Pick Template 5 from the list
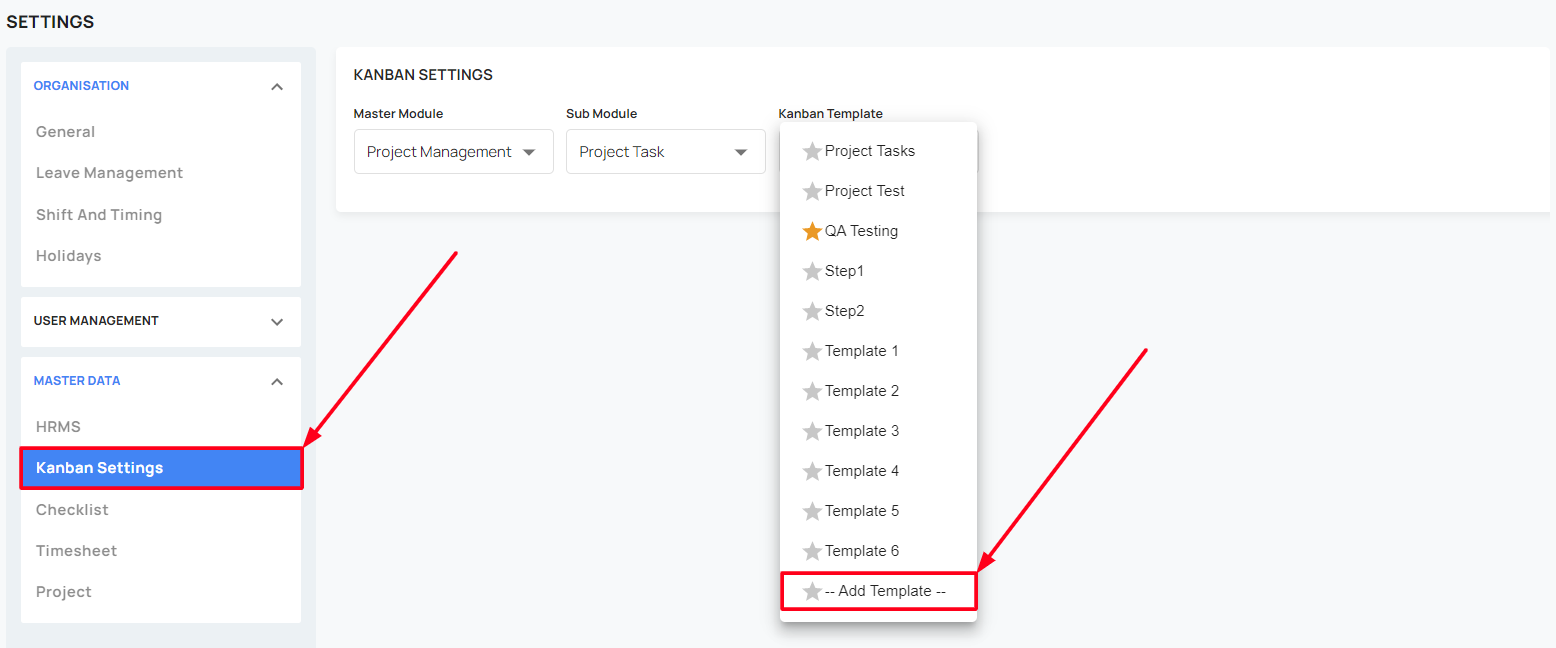Image resolution: width=1556 pixels, height=648 pixels. (878, 511)
